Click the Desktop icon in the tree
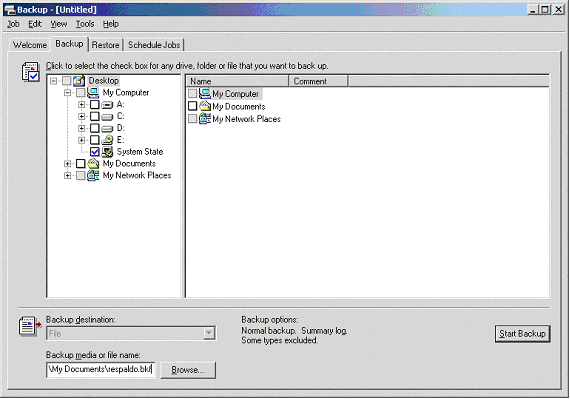 (79, 81)
